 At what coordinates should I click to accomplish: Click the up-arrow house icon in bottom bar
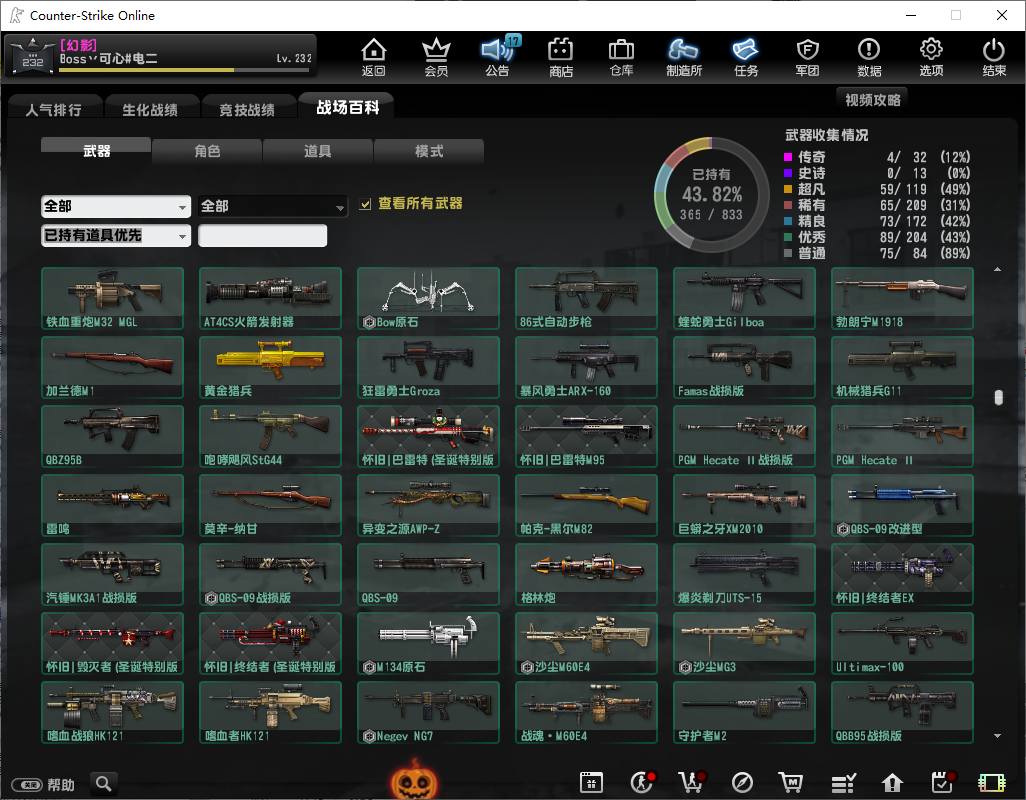coord(893,782)
